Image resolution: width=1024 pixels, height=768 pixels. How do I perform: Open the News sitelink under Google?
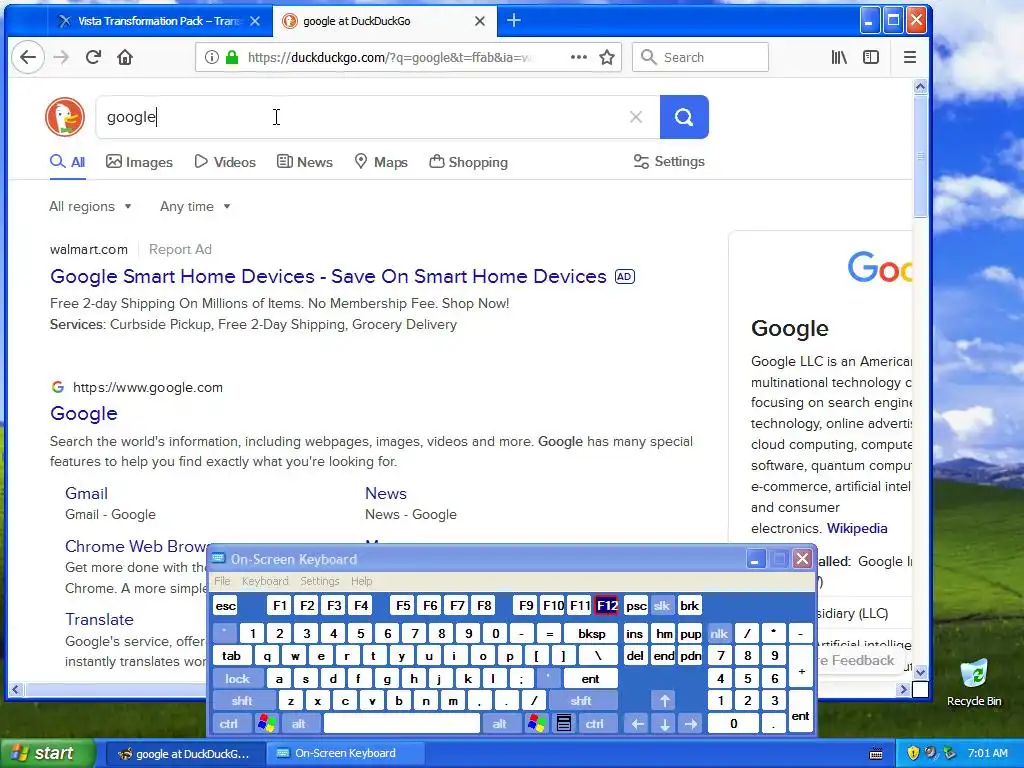(386, 494)
